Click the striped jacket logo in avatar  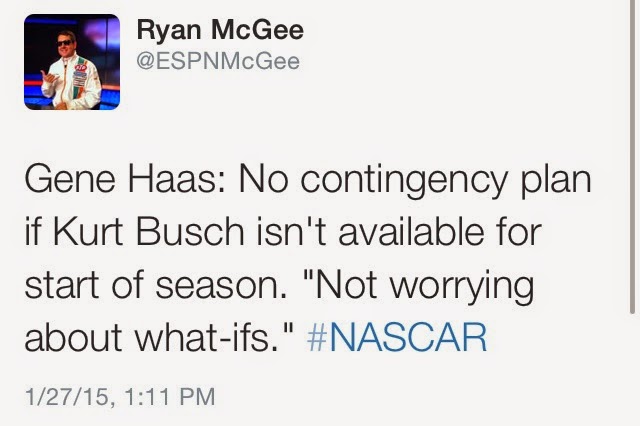pyautogui.click(x=81, y=73)
